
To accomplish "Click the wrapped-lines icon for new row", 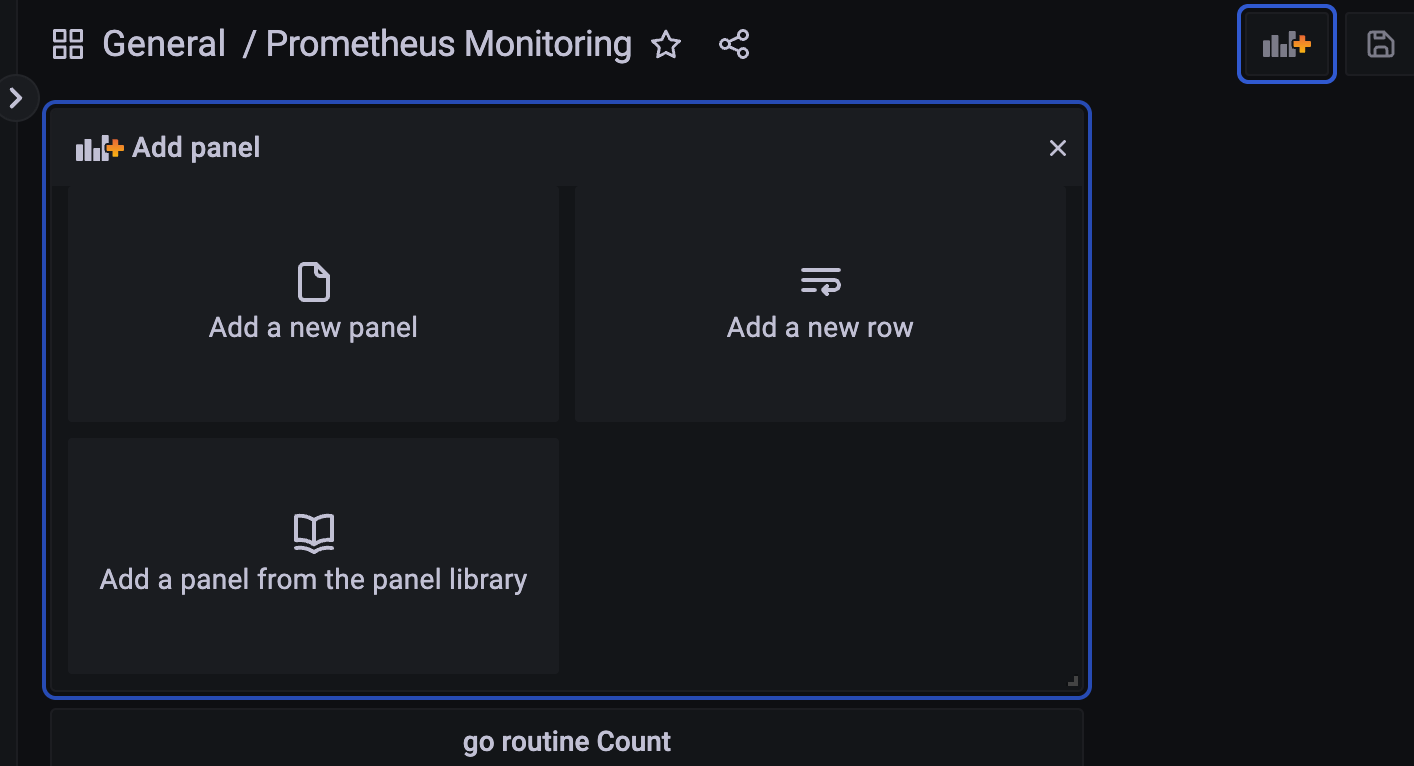I will pos(820,282).
